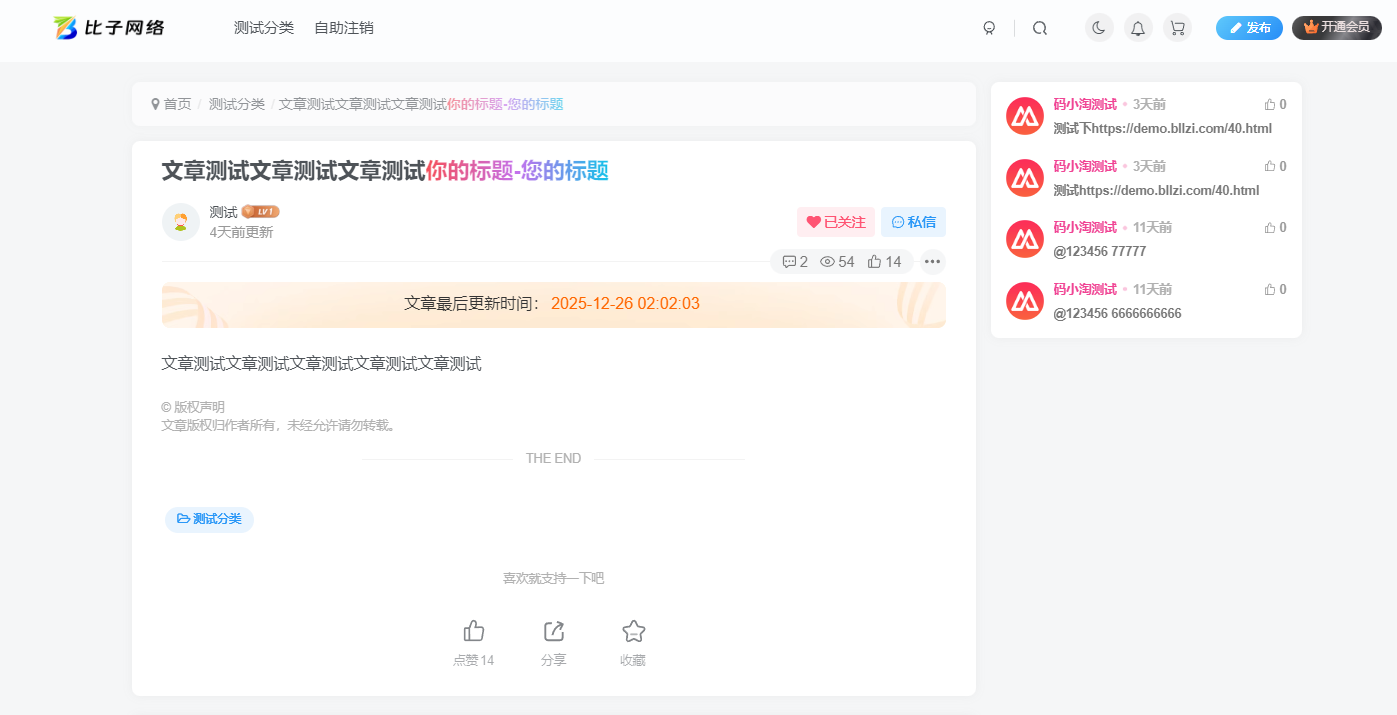
Task: Toggle dark mode with the moon icon
Action: pos(1098,27)
